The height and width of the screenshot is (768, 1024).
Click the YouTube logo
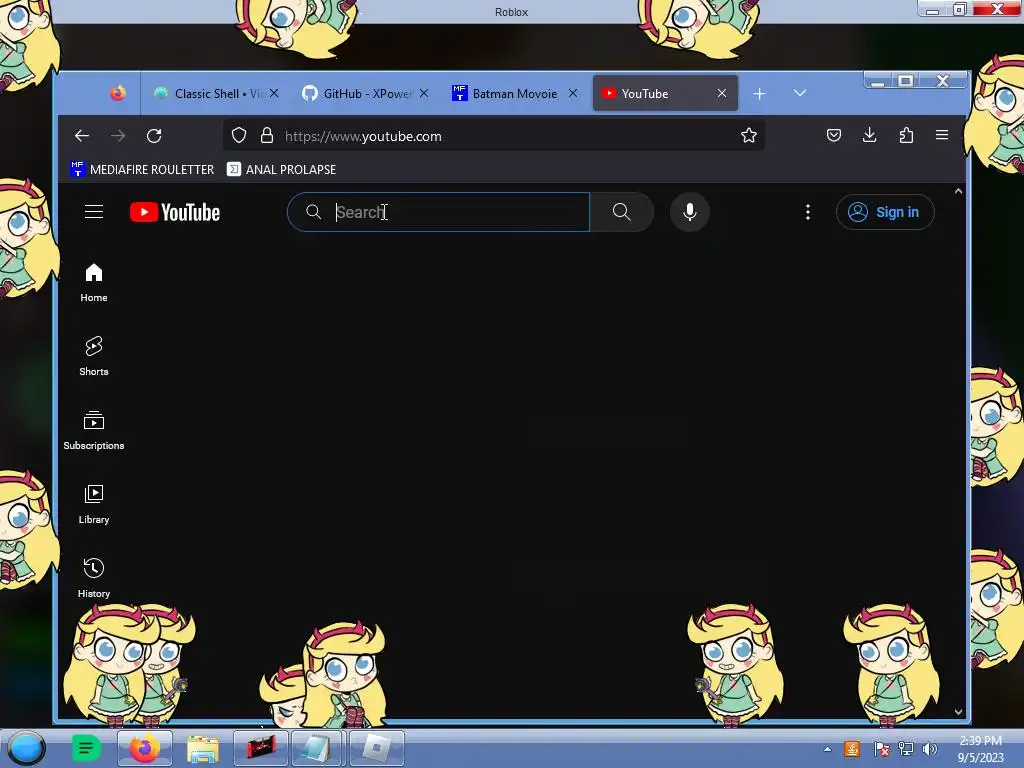coord(174,212)
